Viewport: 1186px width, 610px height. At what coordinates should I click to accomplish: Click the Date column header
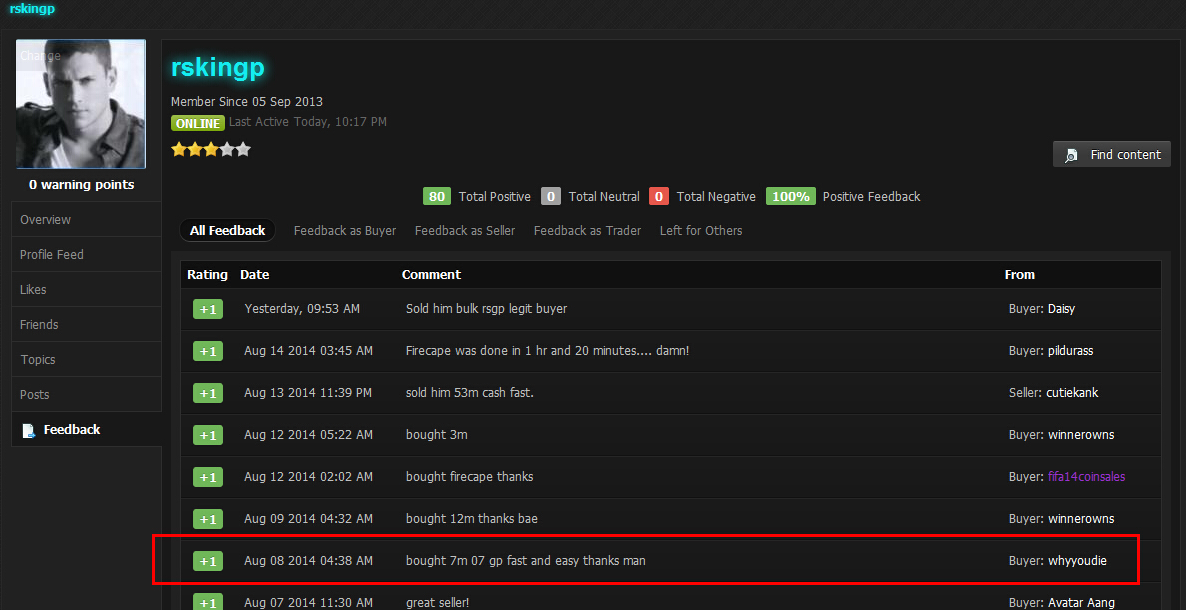254,274
